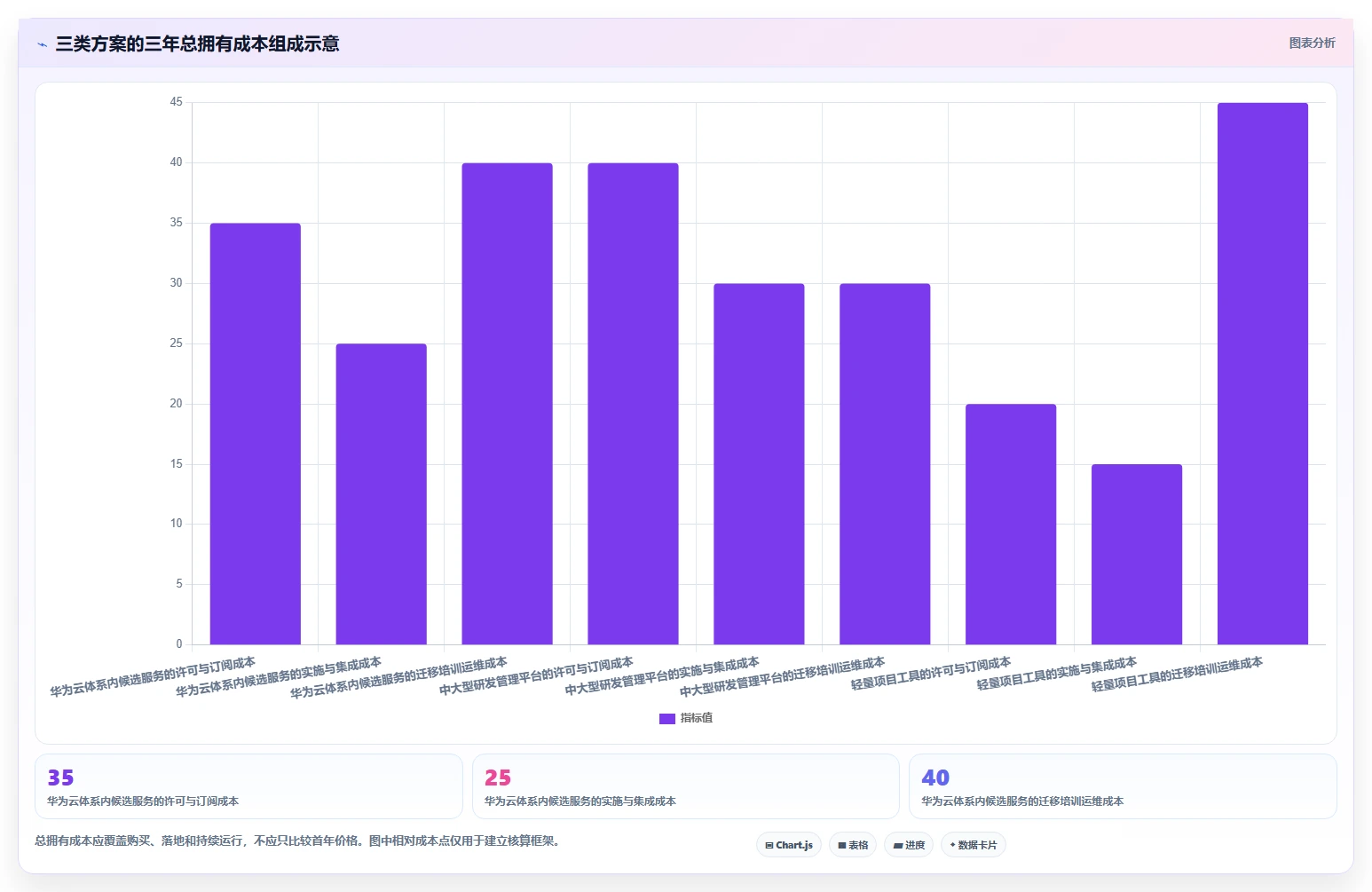The image size is (1372, 892).
Task: Click axis label 中大型研发管理平台的实施与集成成本
Action: click(x=663, y=676)
